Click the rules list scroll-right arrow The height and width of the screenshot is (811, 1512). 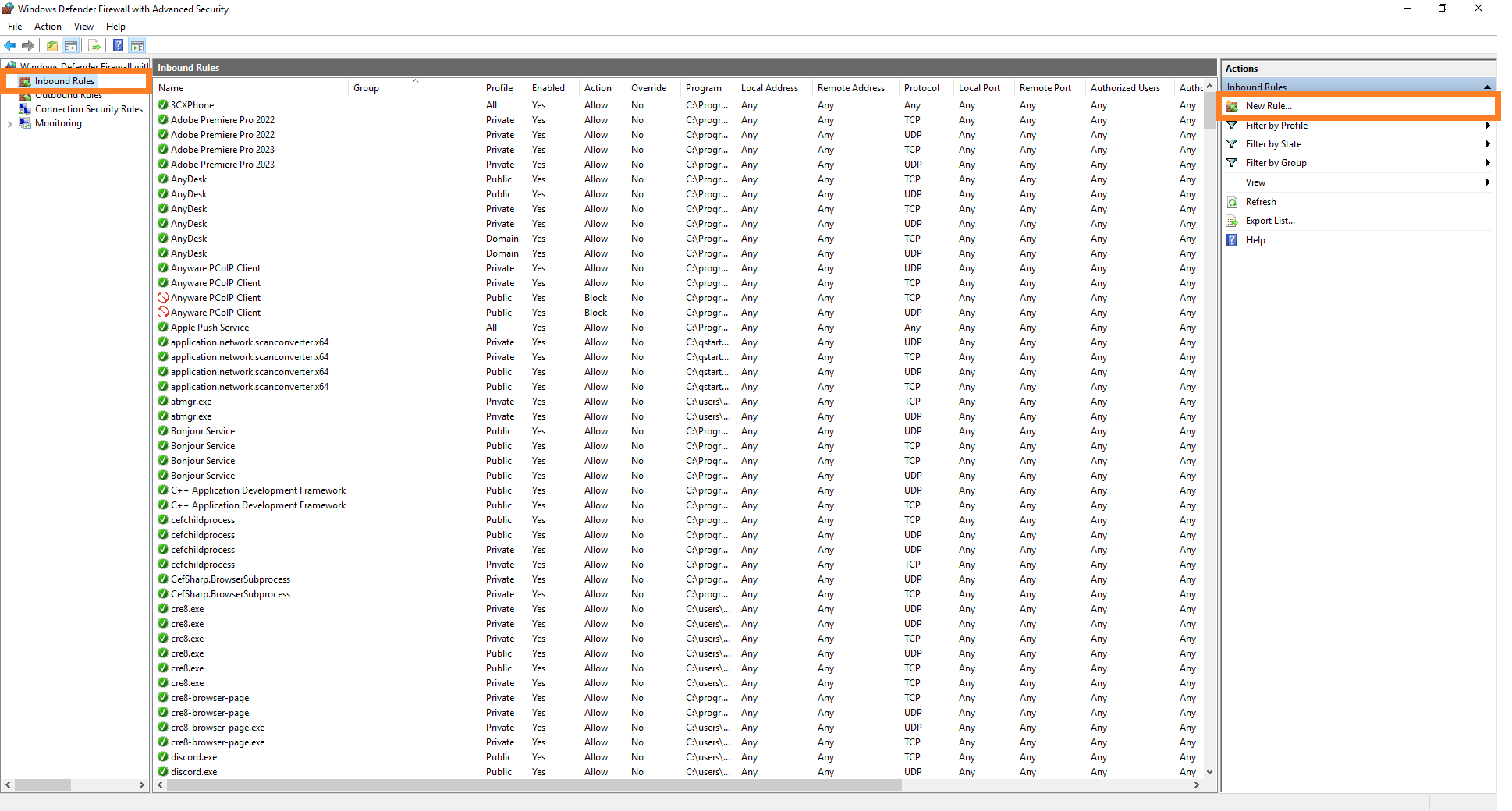[1197, 785]
